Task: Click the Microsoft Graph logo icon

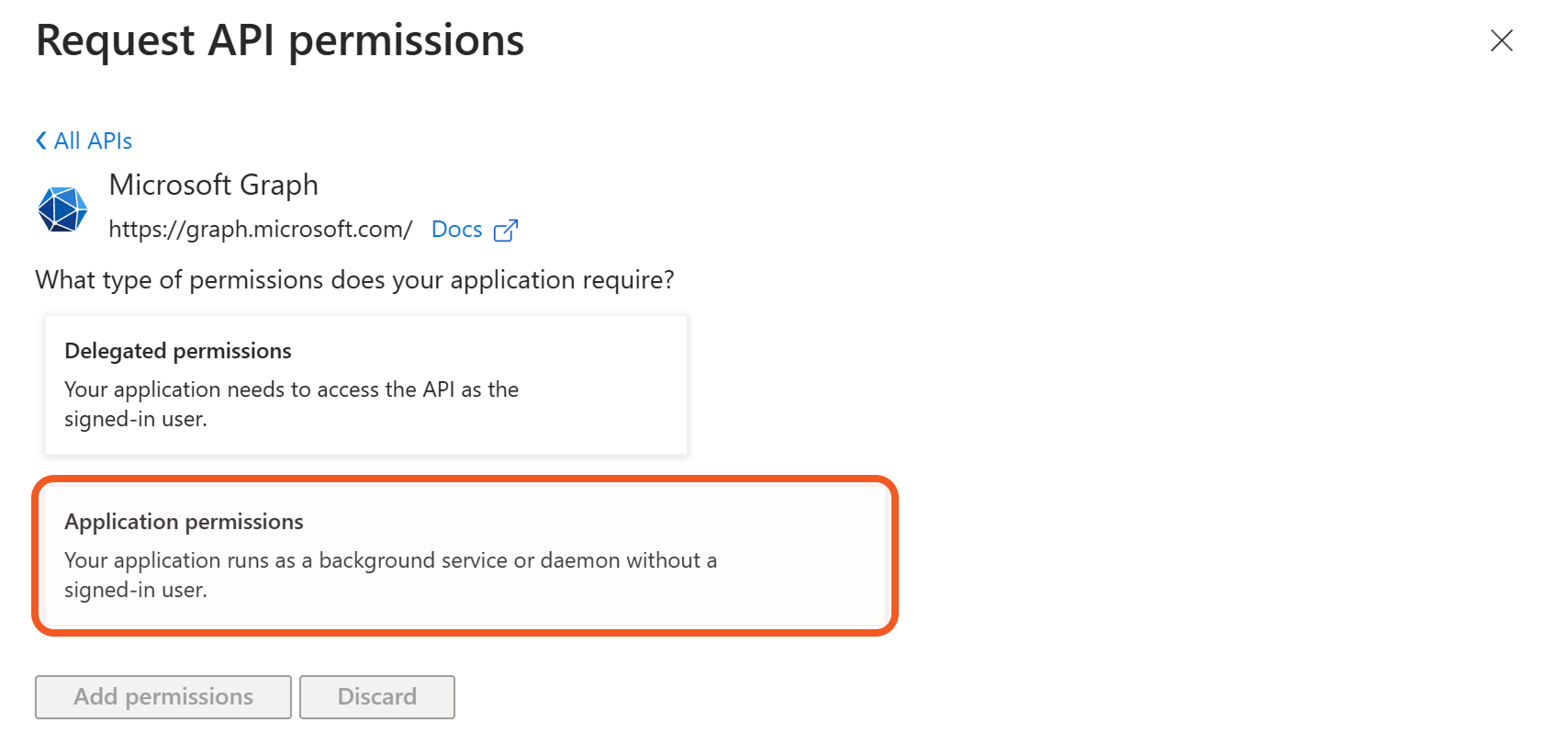Action: pos(62,209)
